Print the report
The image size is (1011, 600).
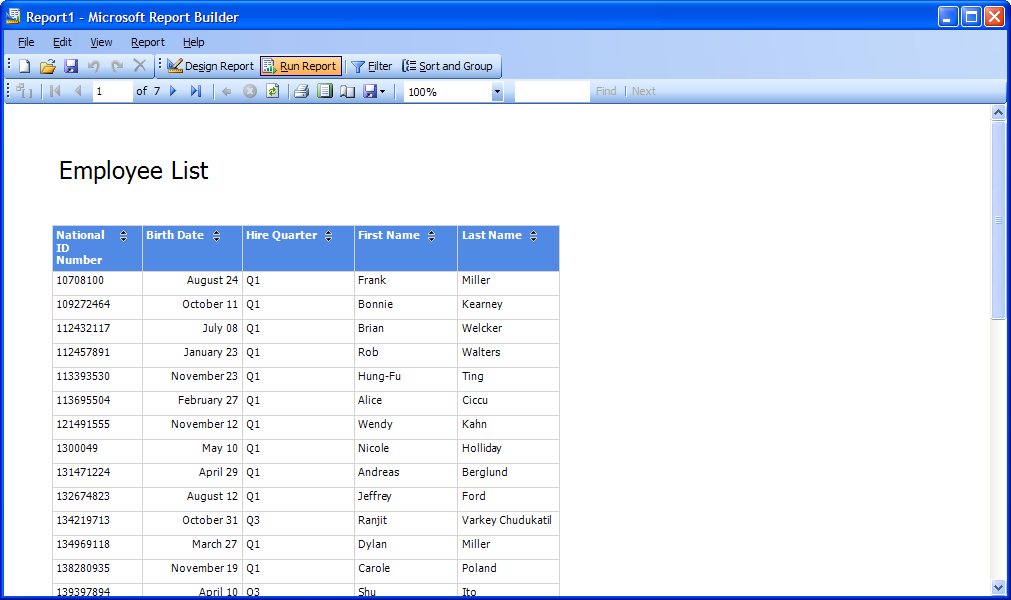point(301,92)
